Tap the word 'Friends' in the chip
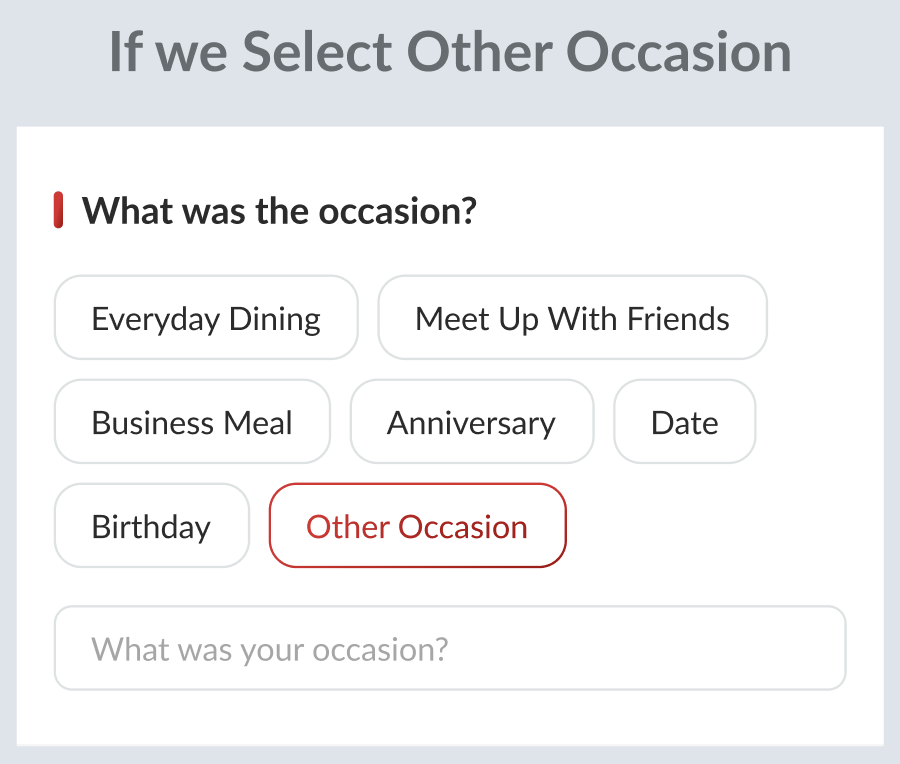 point(678,318)
